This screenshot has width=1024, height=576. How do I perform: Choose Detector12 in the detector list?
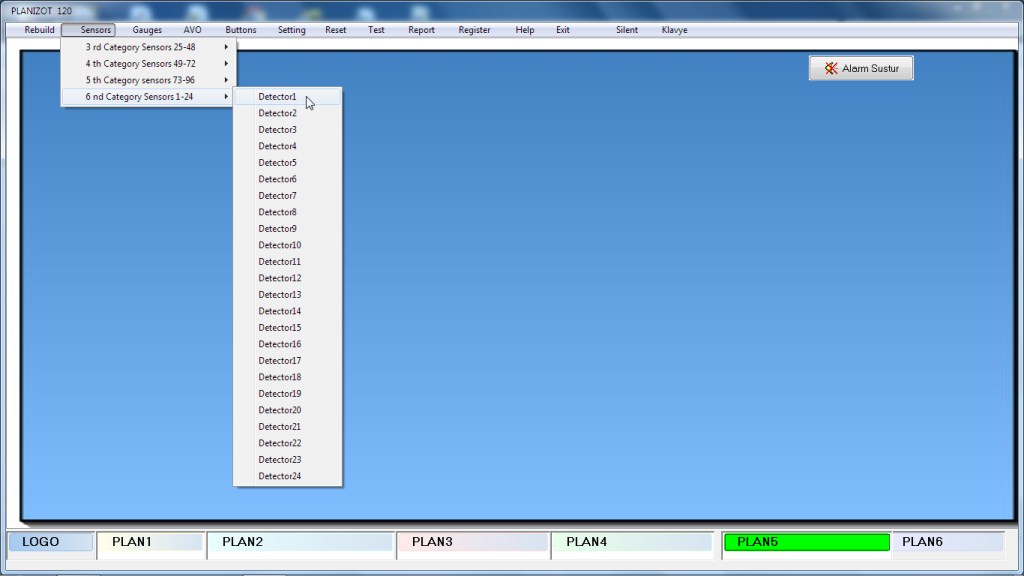[279, 278]
